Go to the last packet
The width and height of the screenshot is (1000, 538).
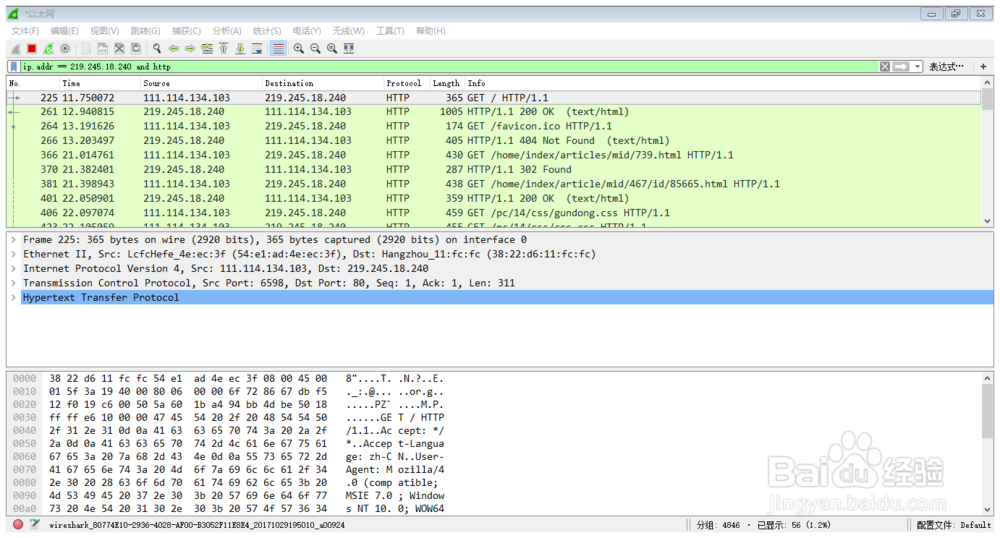(x=240, y=48)
